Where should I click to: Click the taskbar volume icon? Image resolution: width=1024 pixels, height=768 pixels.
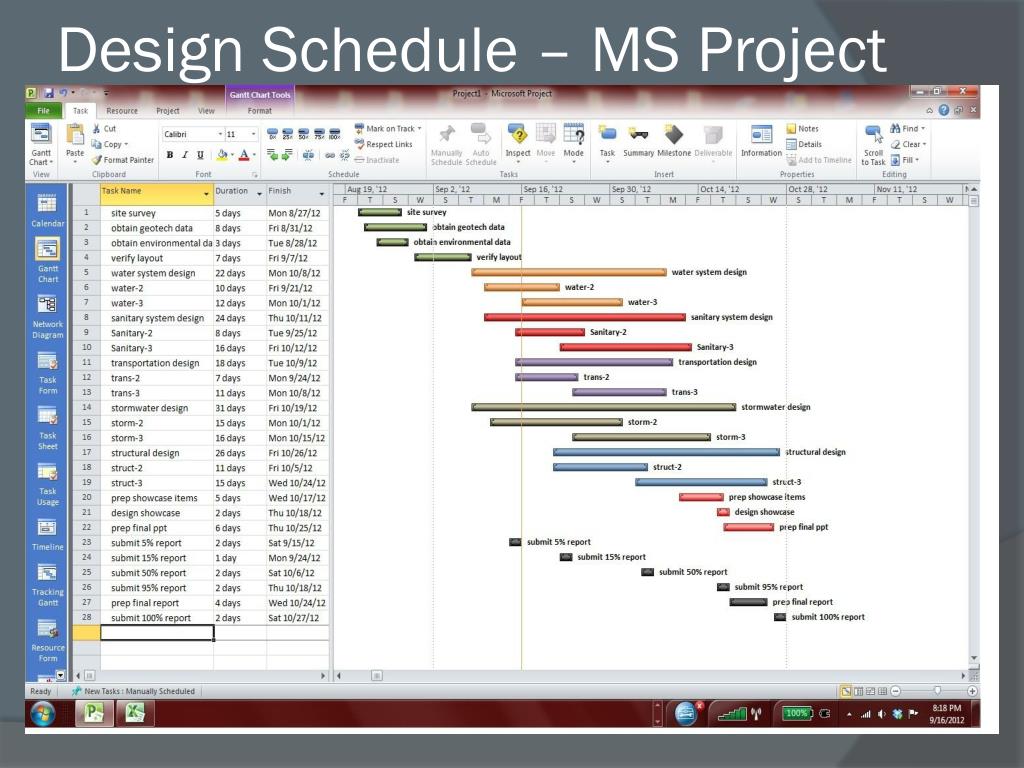pos(882,714)
